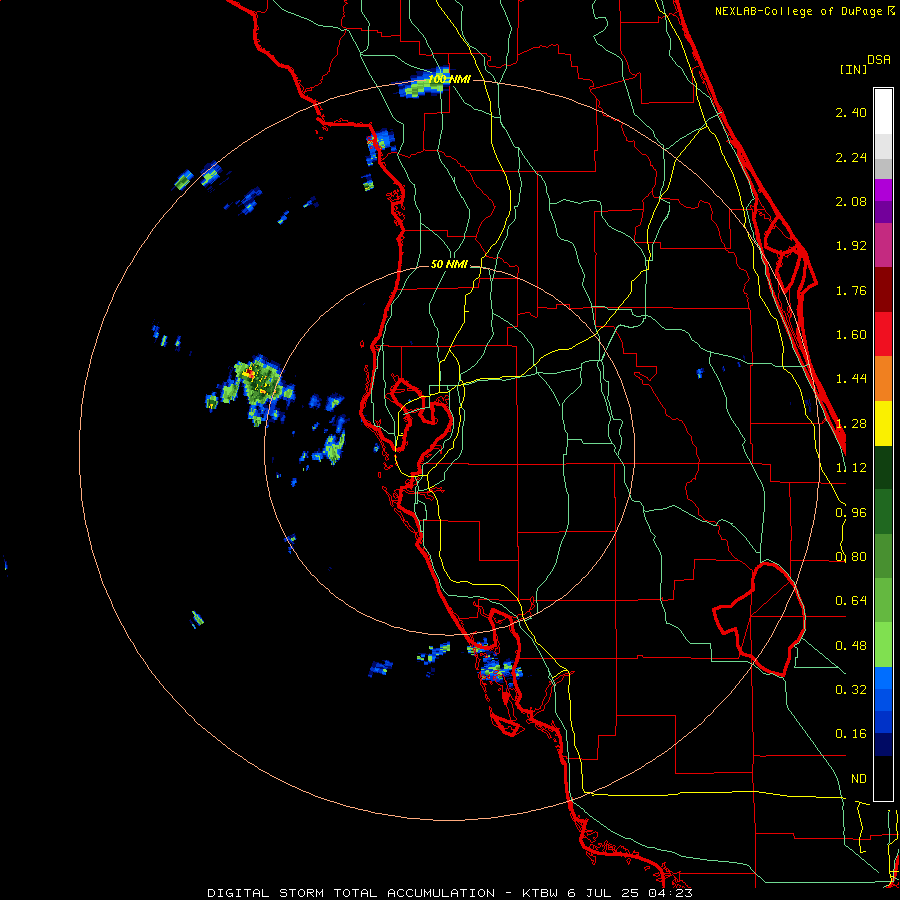Click the 04:23 timestamp text
The height and width of the screenshot is (900, 900).
click(668, 893)
